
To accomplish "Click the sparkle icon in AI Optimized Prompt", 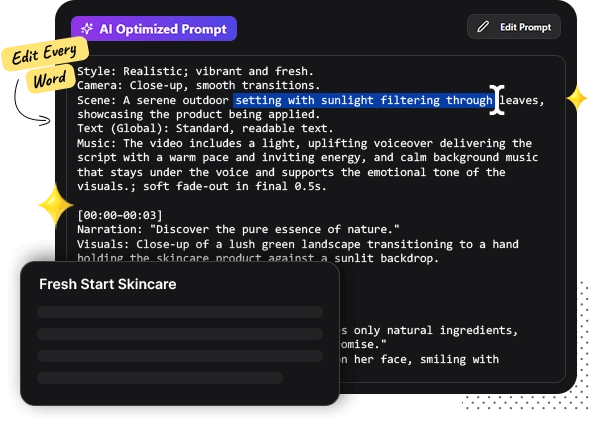I will 87,29.
